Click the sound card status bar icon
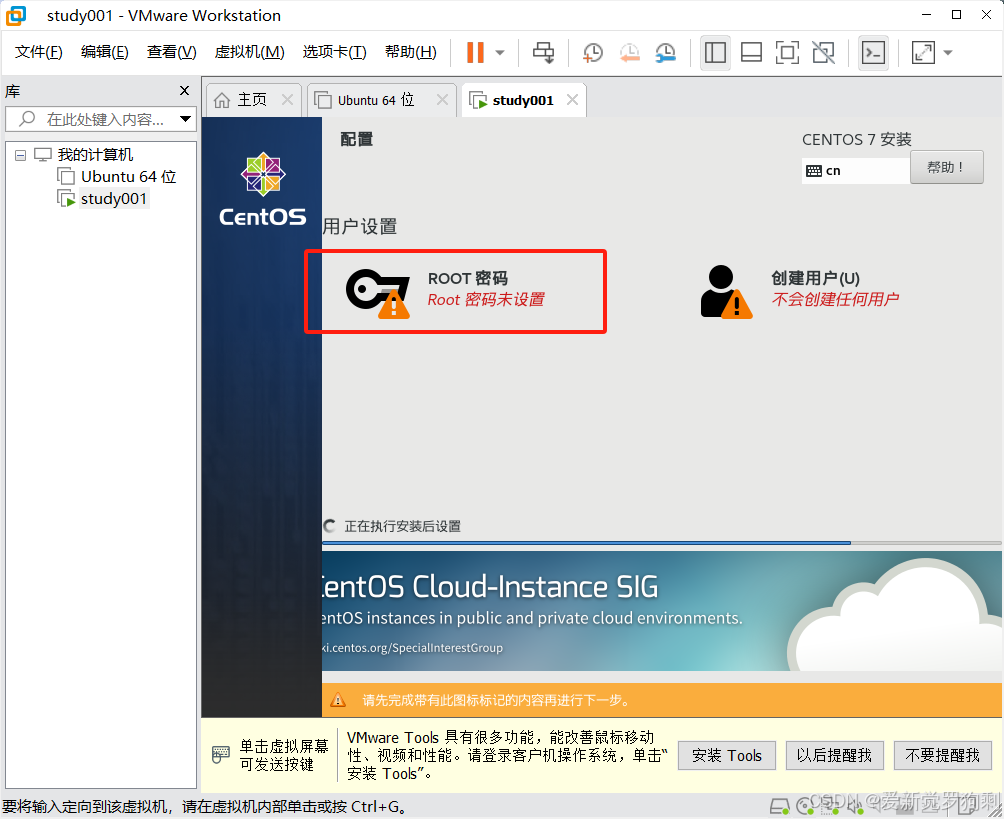 tap(855, 807)
